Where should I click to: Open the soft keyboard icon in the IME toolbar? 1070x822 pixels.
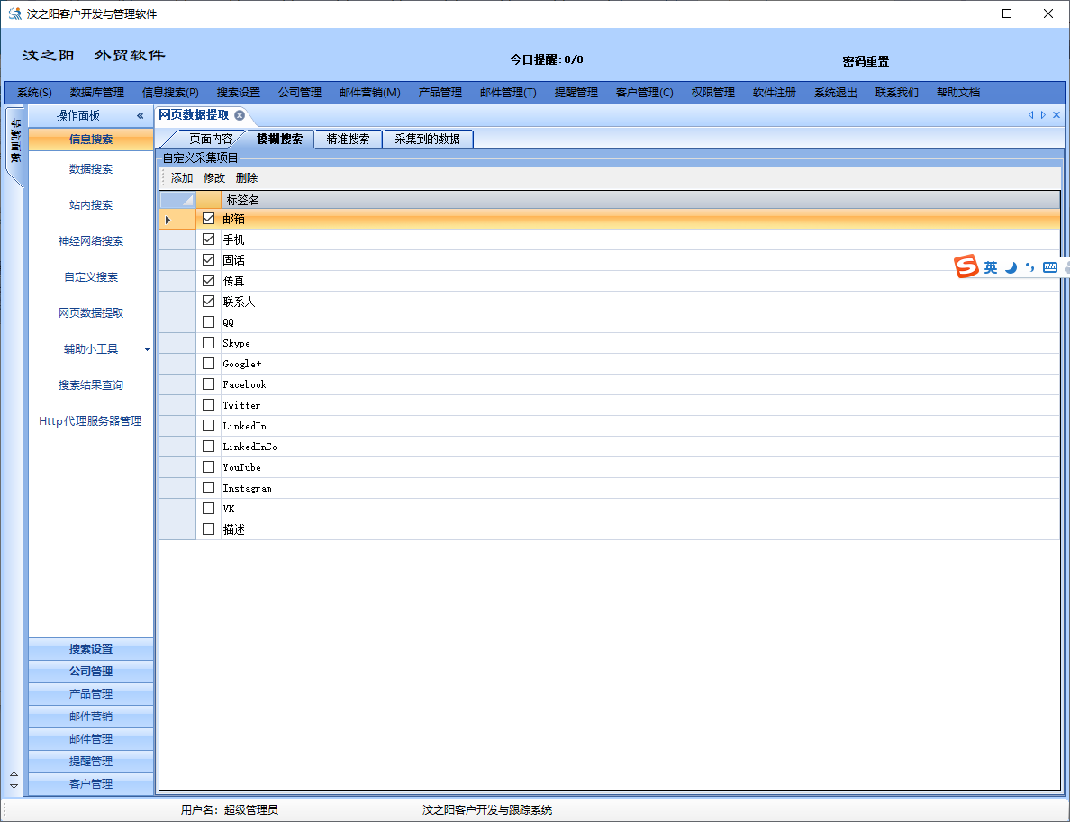[1050, 268]
